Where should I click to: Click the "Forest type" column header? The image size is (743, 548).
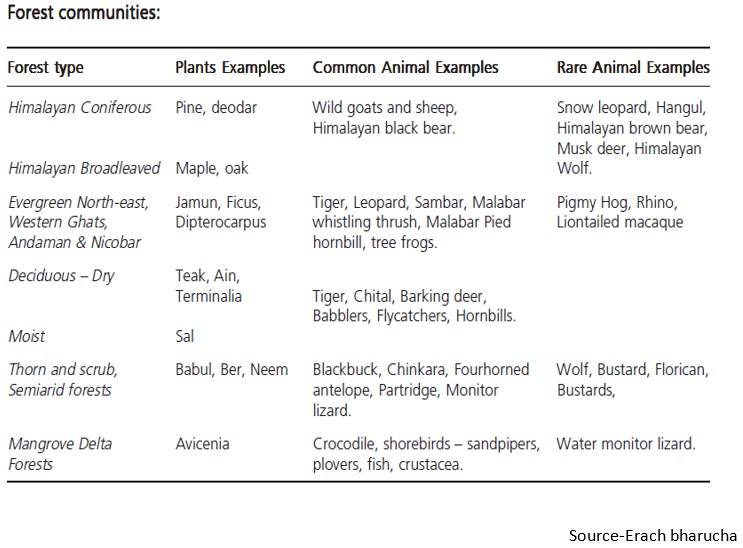coord(46,68)
